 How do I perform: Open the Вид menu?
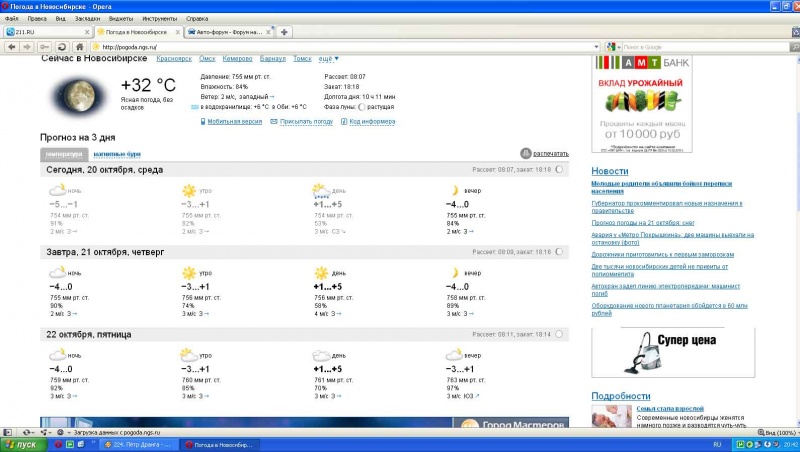60,19
